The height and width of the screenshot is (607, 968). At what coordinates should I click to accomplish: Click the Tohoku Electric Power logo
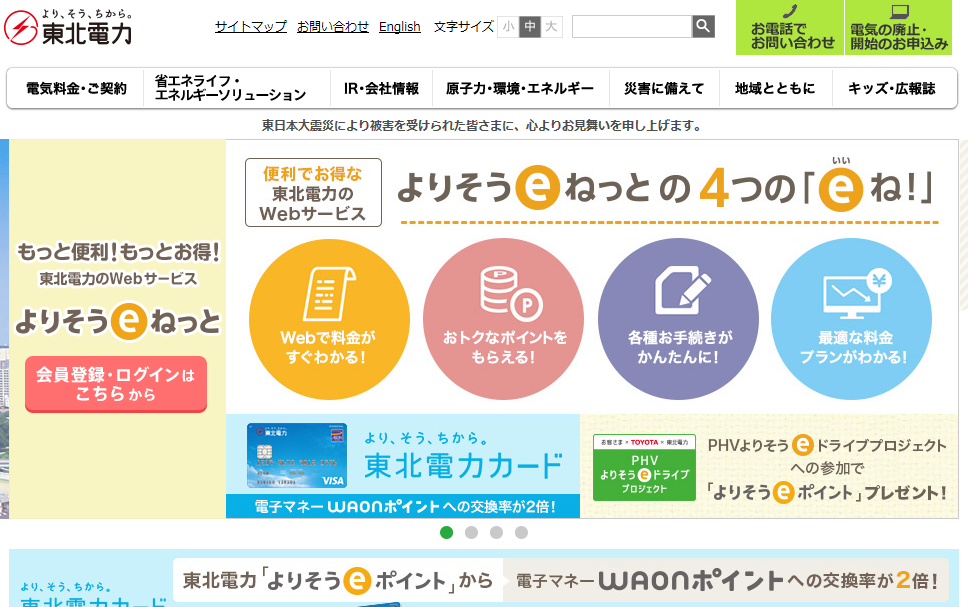tap(68, 27)
